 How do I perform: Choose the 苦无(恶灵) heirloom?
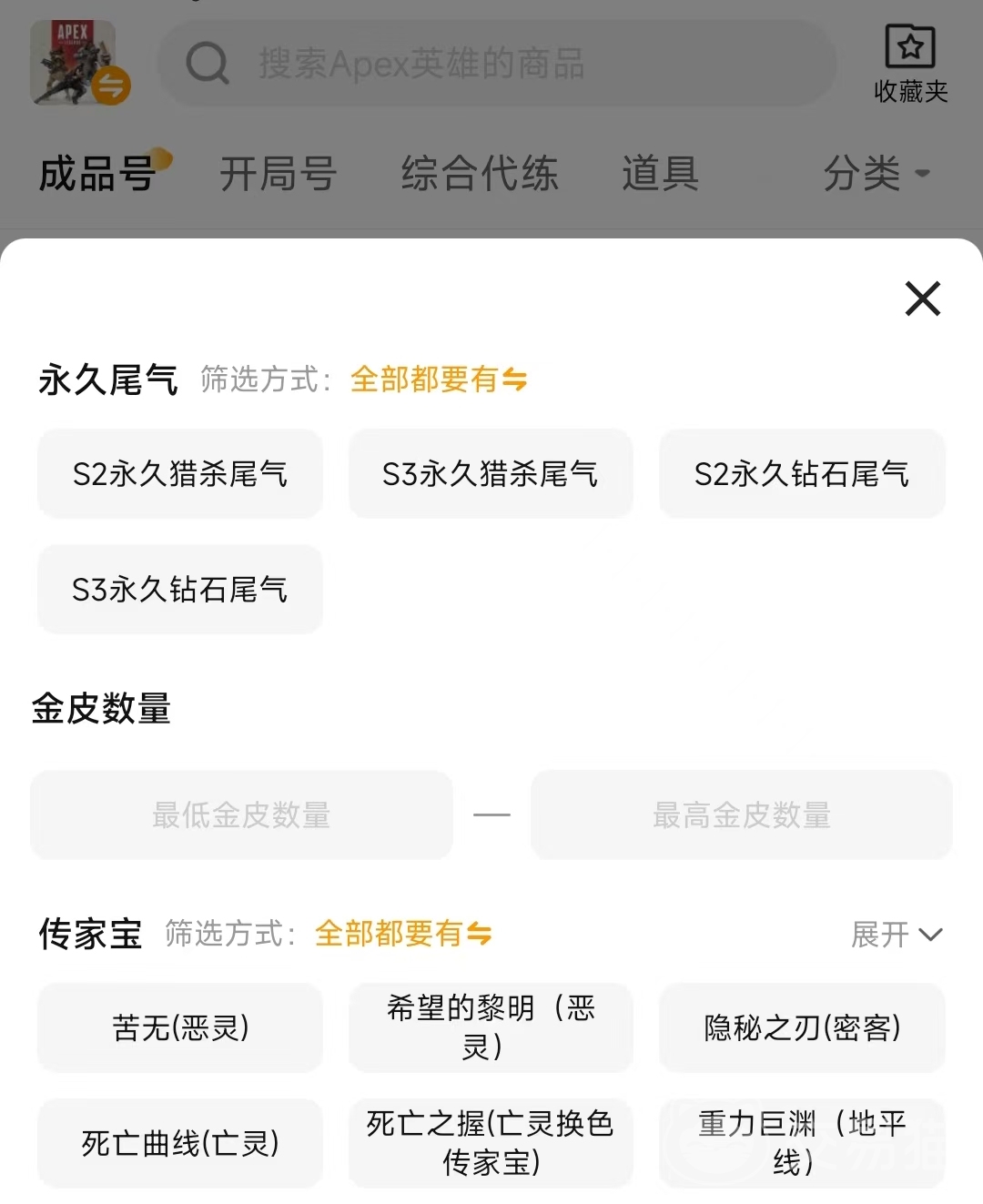point(180,1028)
